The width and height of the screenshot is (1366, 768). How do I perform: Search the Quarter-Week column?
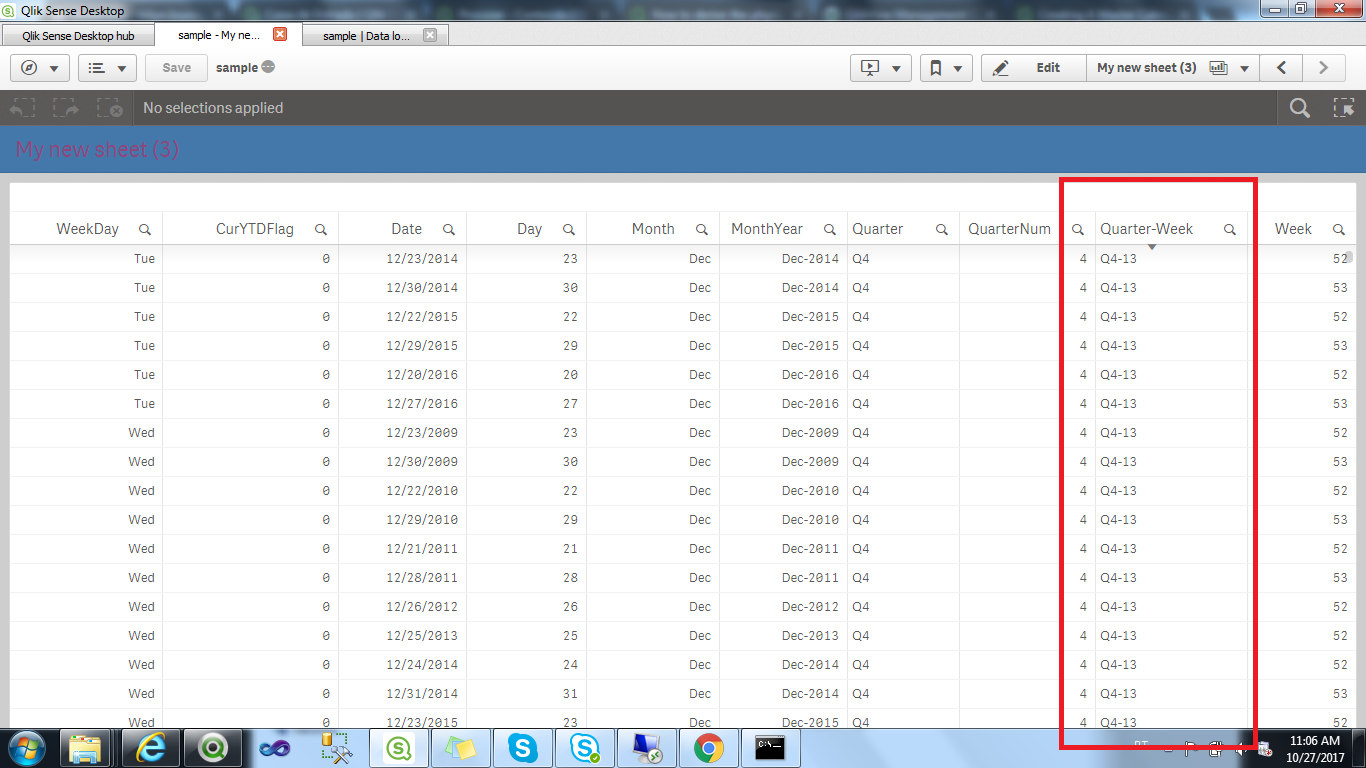tap(1230, 229)
